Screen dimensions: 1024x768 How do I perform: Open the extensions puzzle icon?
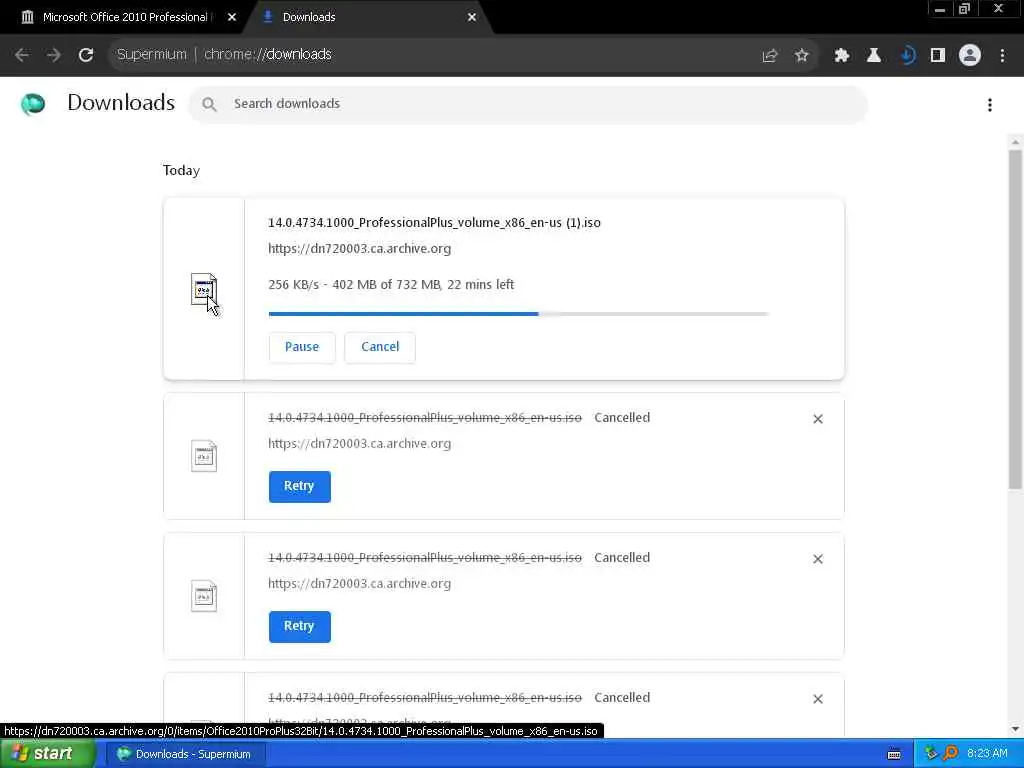tap(842, 56)
